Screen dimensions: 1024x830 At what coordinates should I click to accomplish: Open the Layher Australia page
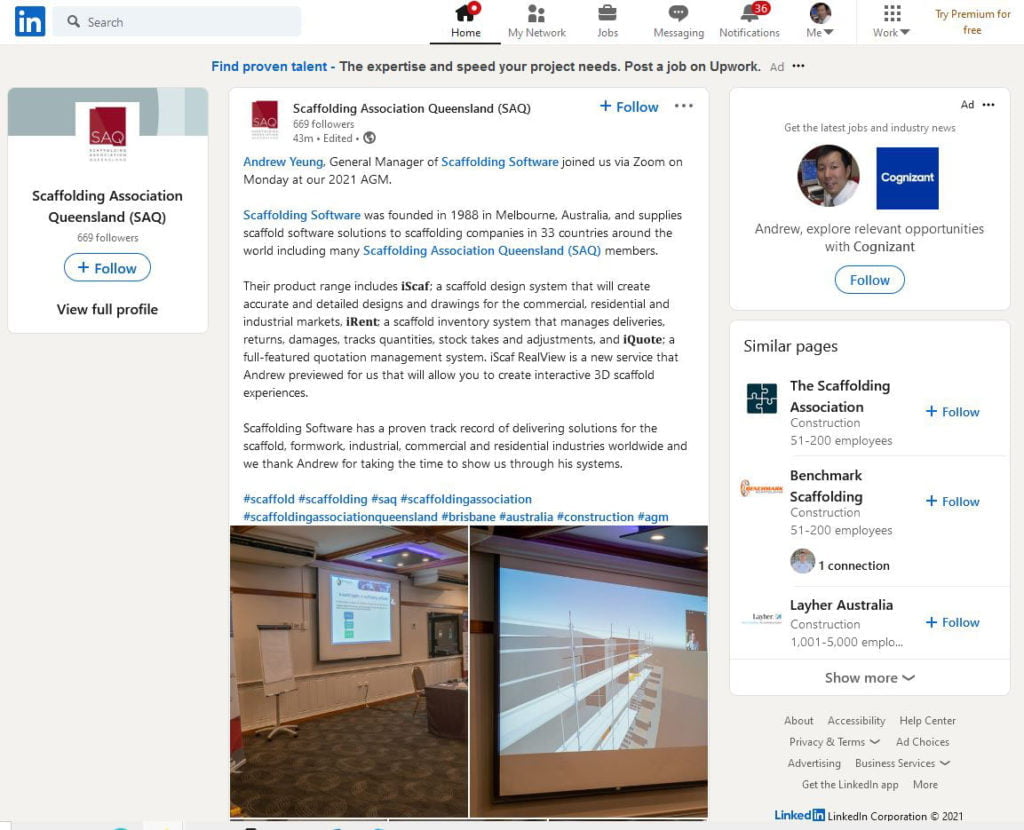coord(841,605)
